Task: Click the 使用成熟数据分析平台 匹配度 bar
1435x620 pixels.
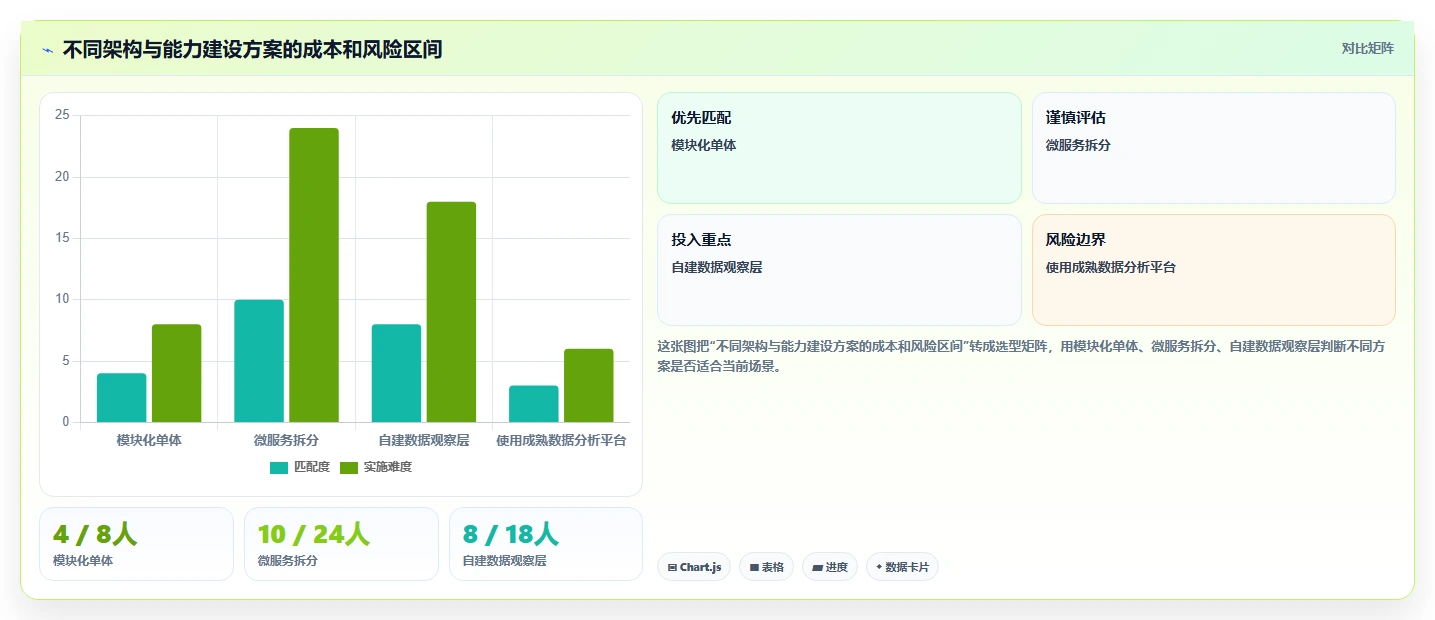Action: point(534,404)
